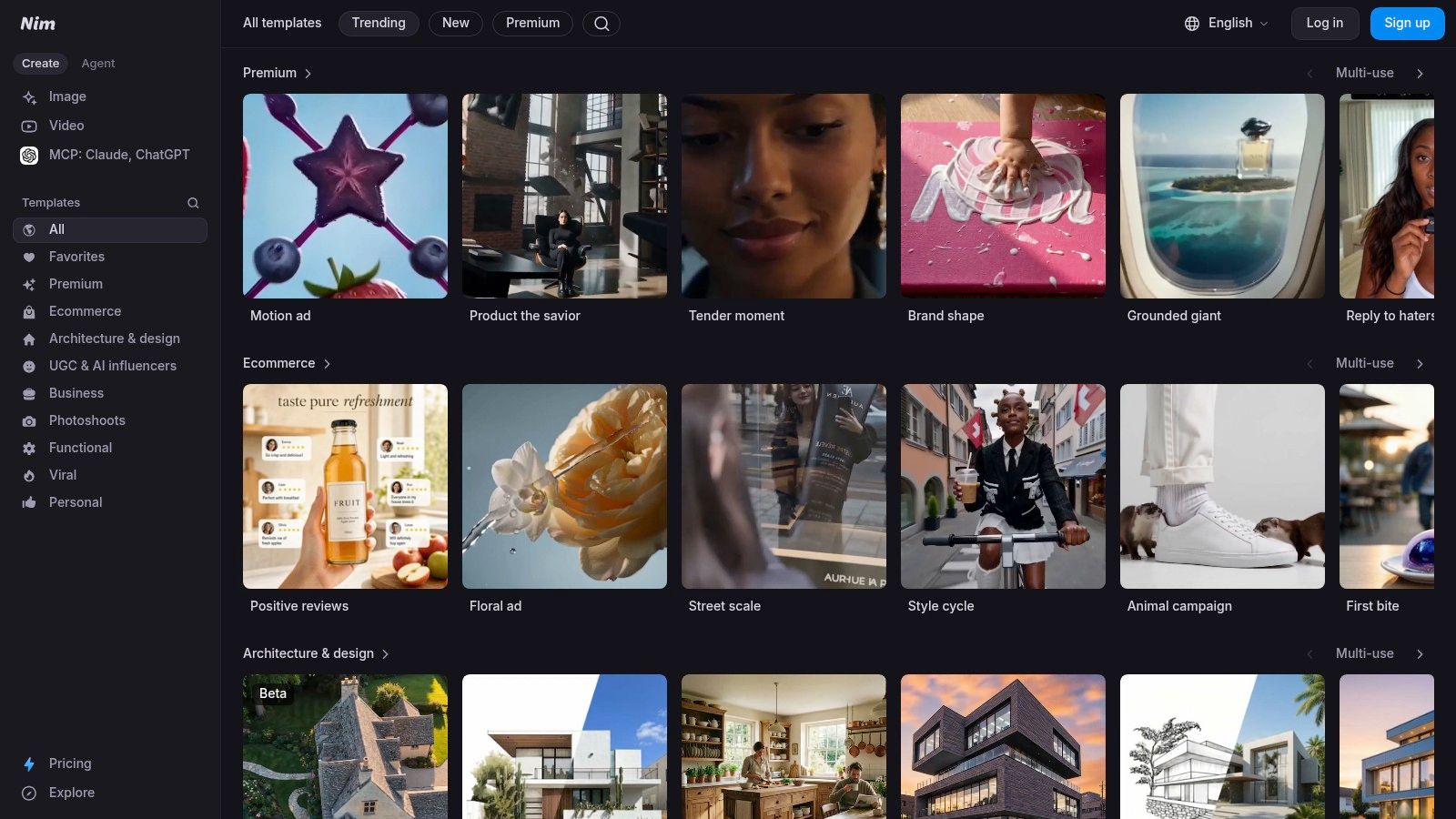Viewport: 1456px width, 819px height.
Task: Open the search icon in top bar
Action: (x=602, y=24)
